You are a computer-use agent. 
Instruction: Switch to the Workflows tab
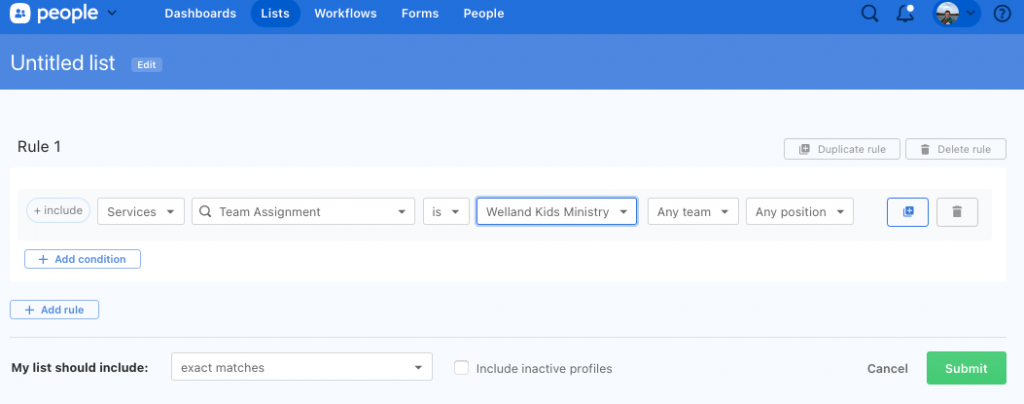point(343,14)
